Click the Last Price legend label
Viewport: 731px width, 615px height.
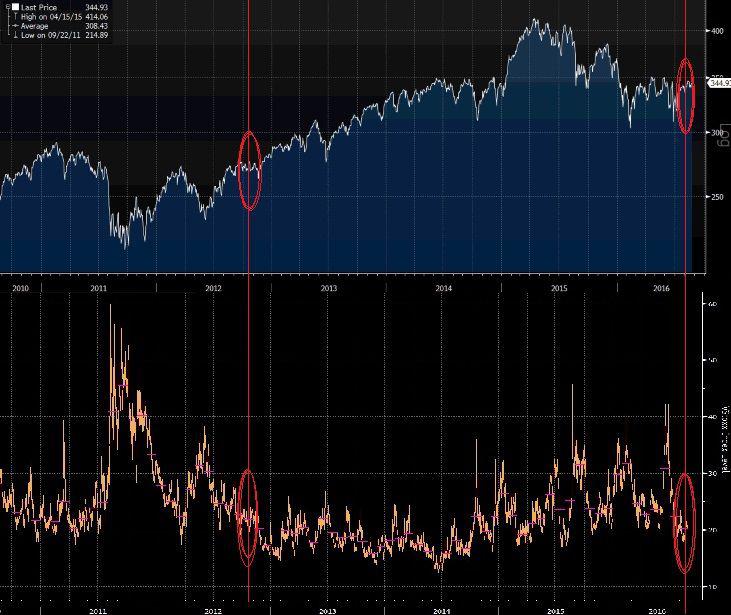tap(38, 7)
